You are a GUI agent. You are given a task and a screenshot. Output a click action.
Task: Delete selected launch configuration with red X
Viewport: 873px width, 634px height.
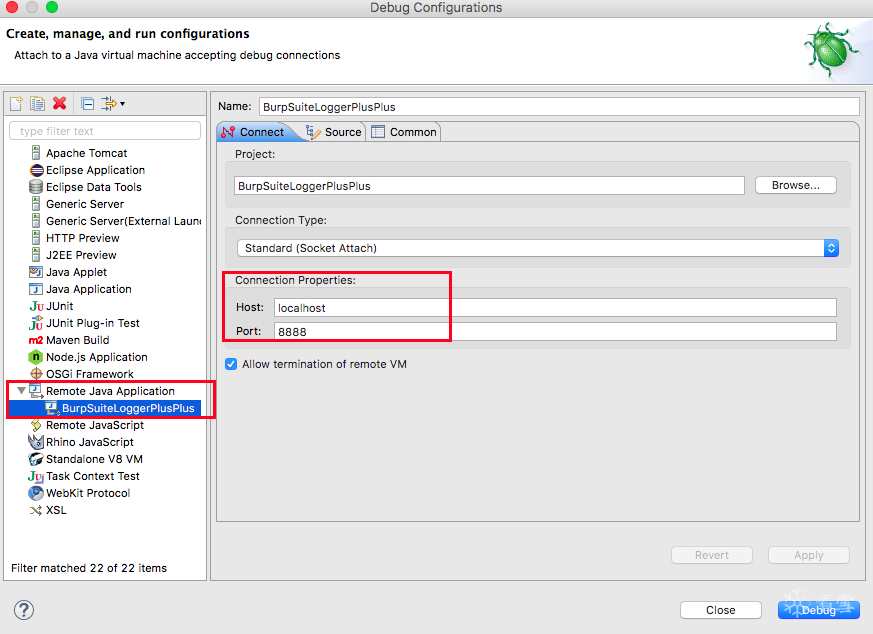point(60,104)
